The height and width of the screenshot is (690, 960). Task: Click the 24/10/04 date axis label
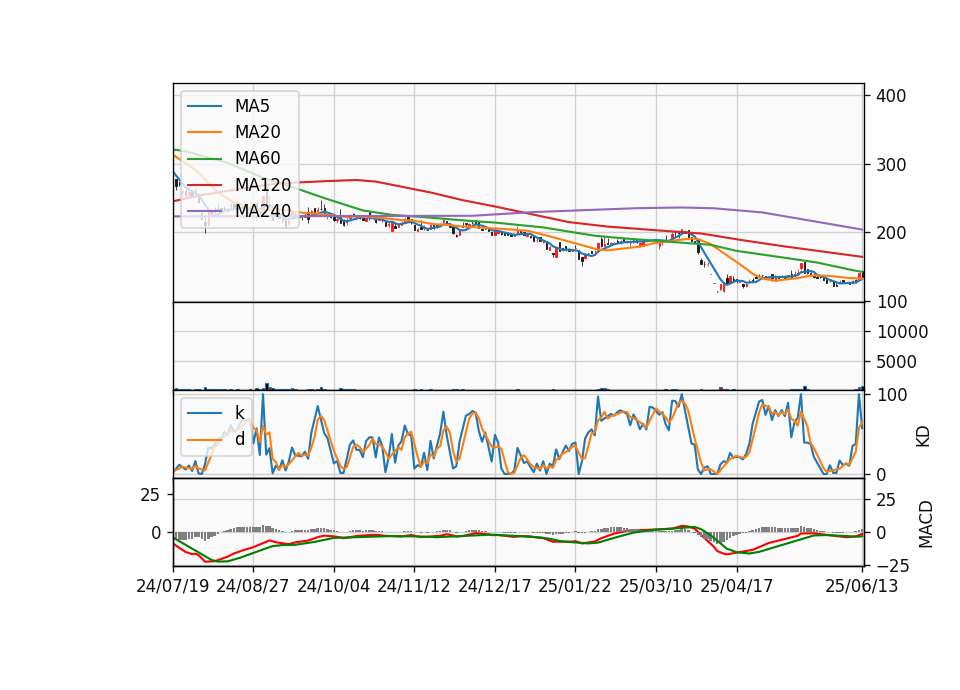[x=334, y=586]
